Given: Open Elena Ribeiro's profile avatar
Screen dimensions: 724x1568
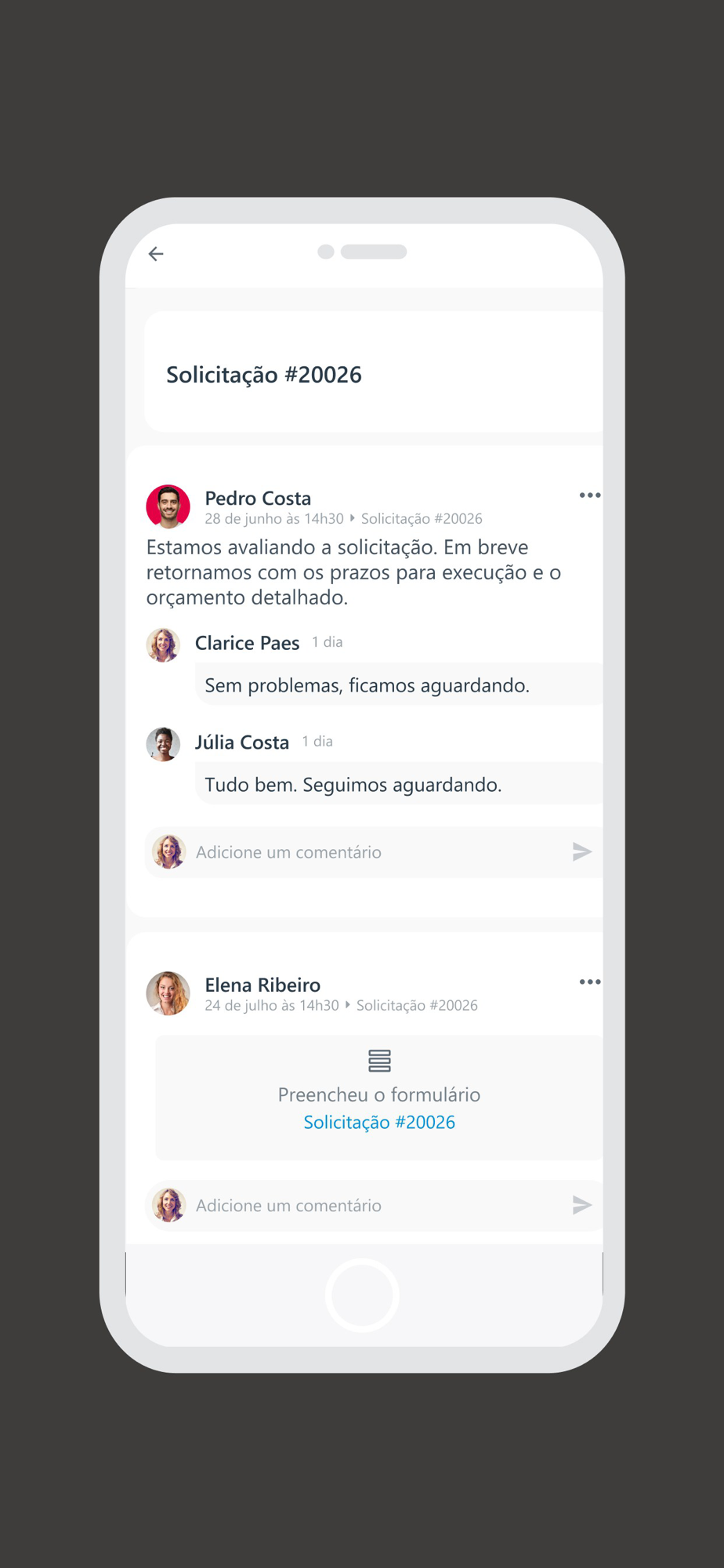Looking at the screenshot, I should point(168,993).
